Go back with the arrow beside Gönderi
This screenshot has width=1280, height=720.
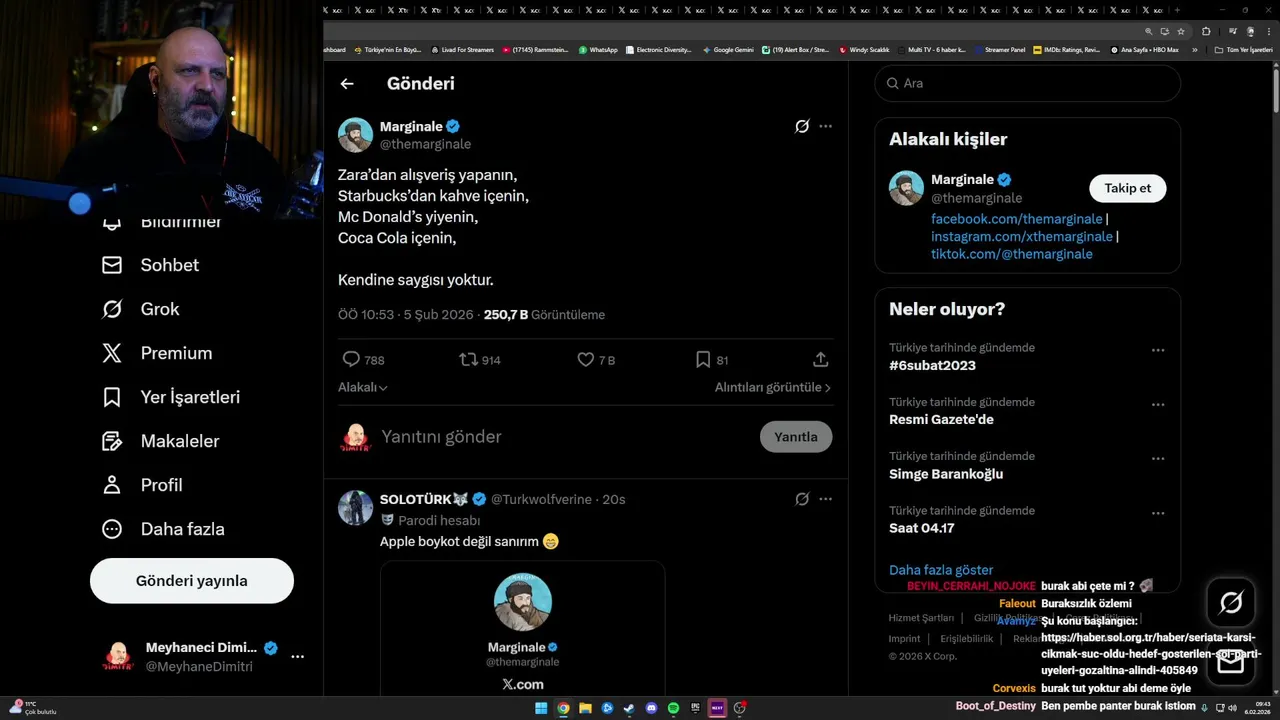point(347,84)
